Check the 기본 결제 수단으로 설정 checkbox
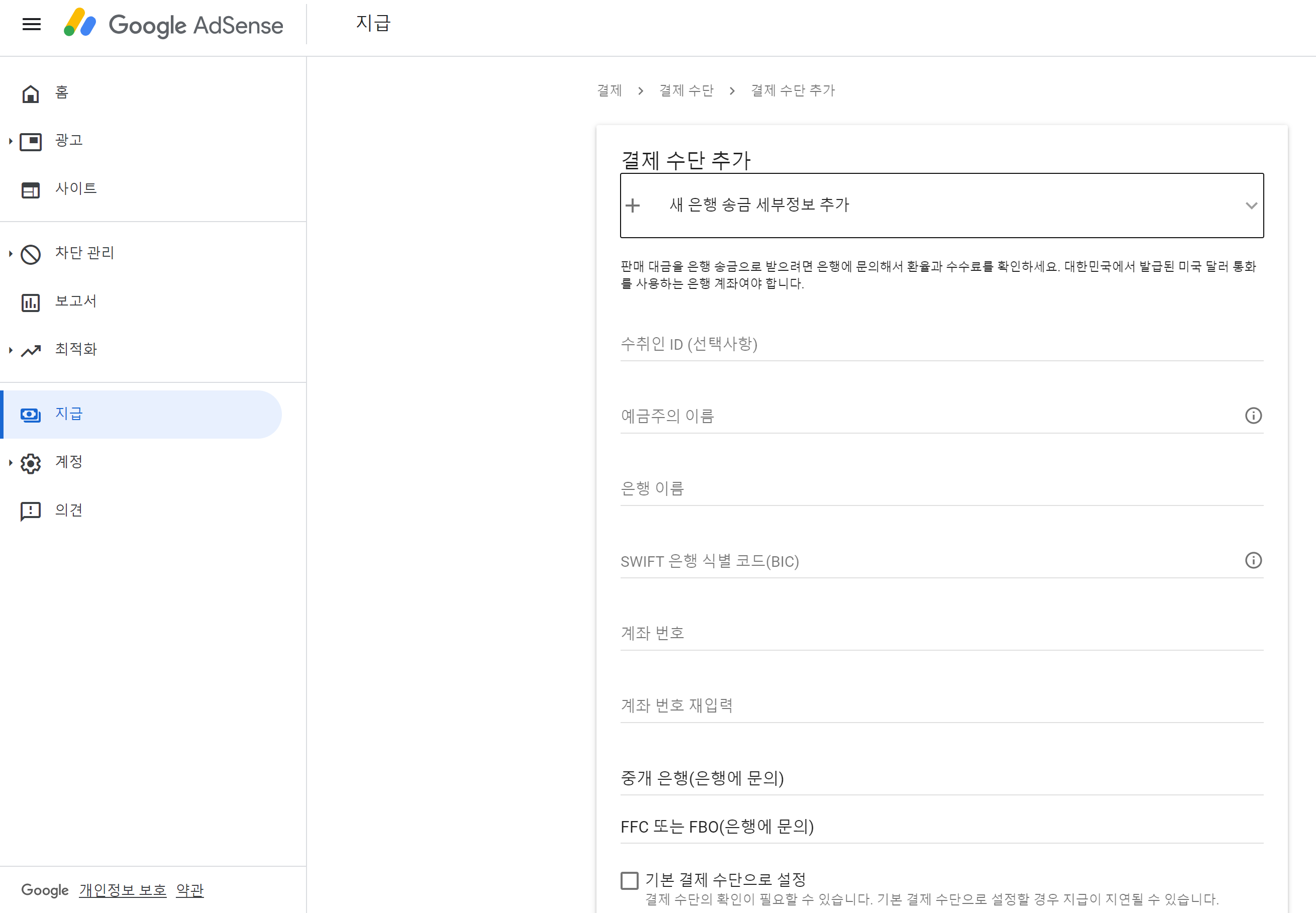The height and width of the screenshot is (913, 1316). tap(629, 880)
